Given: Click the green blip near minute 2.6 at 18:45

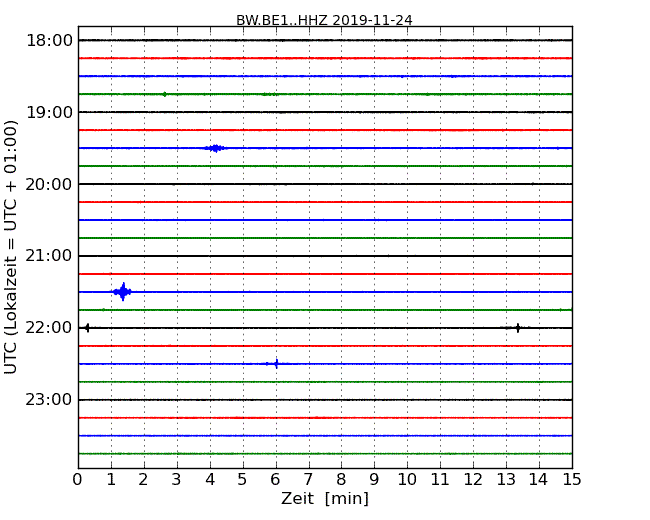Looking at the screenshot, I should (165, 94).
